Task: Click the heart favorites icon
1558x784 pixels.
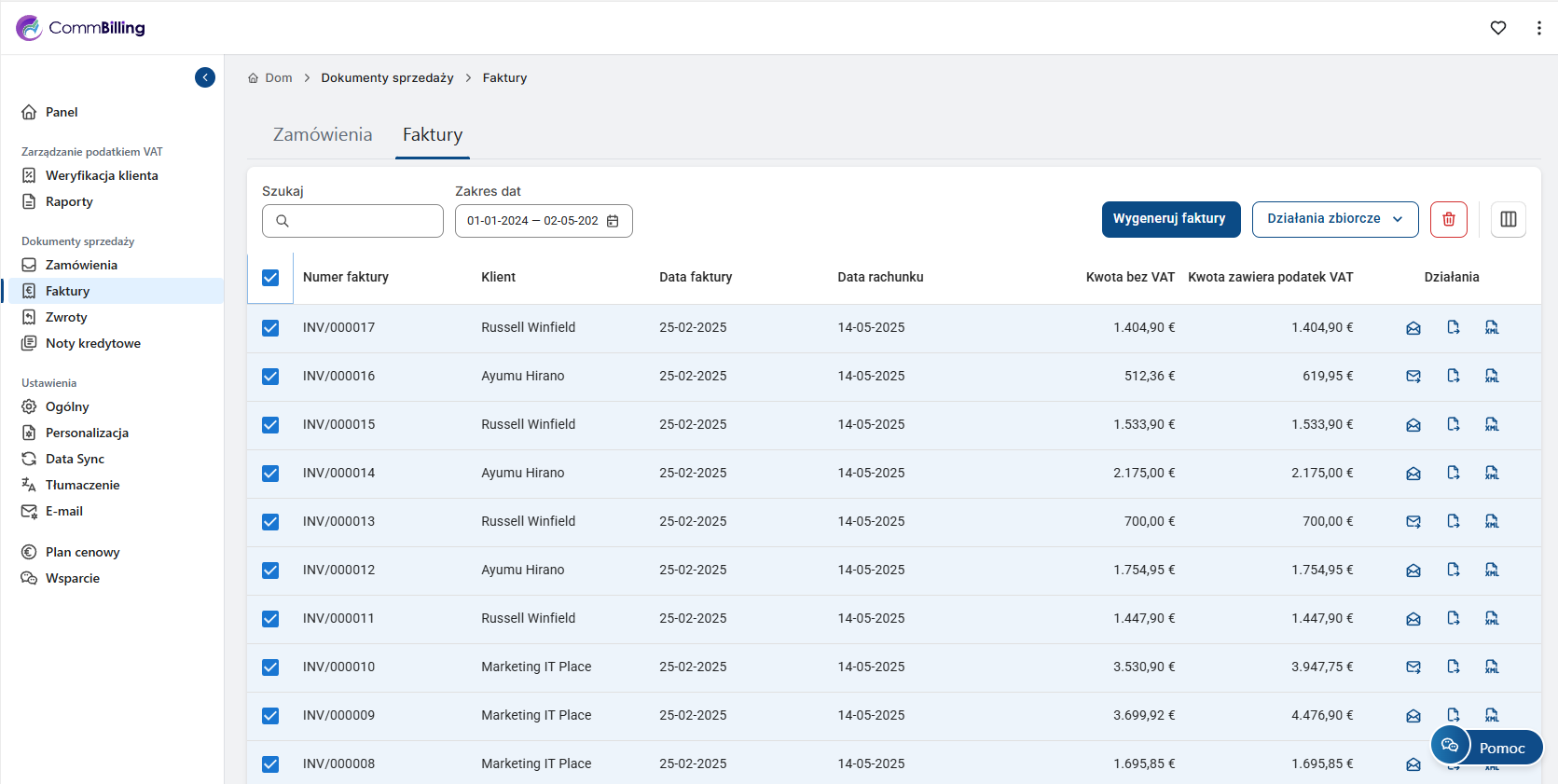Action: click(x=1497, y=28)
